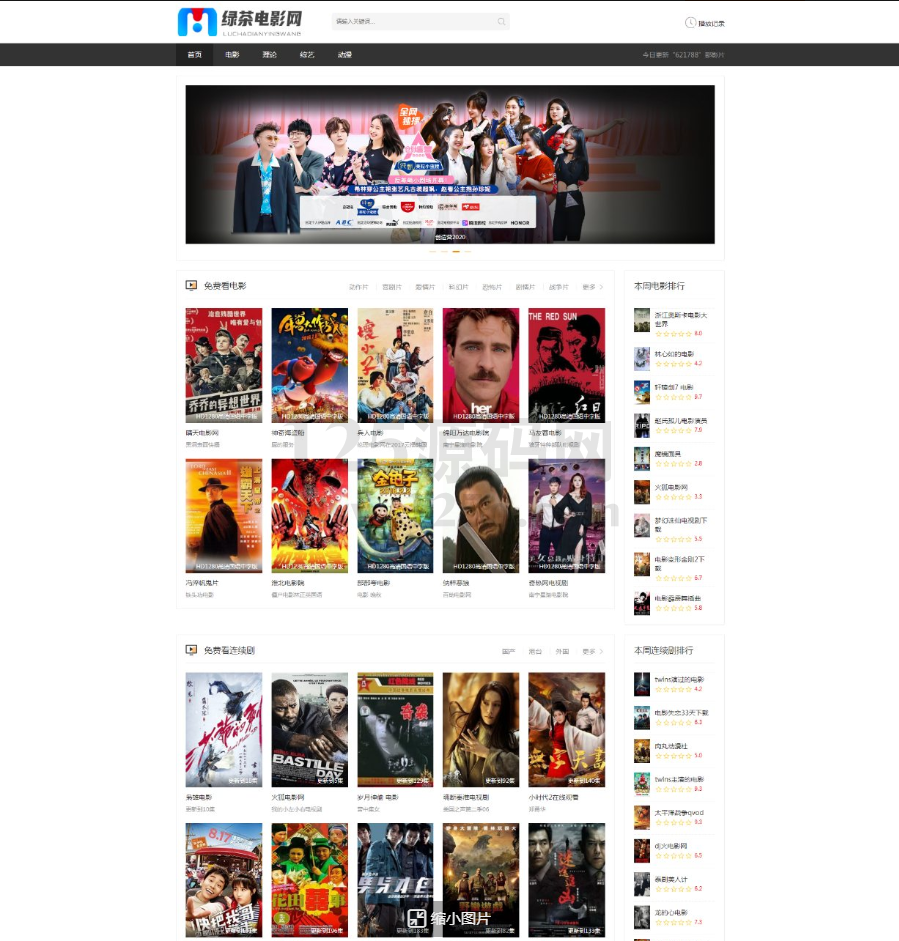Open the 首页 home tab
The height and width of the screenshot is (941, 899).
pyautogui.click(x=194, y=55)
